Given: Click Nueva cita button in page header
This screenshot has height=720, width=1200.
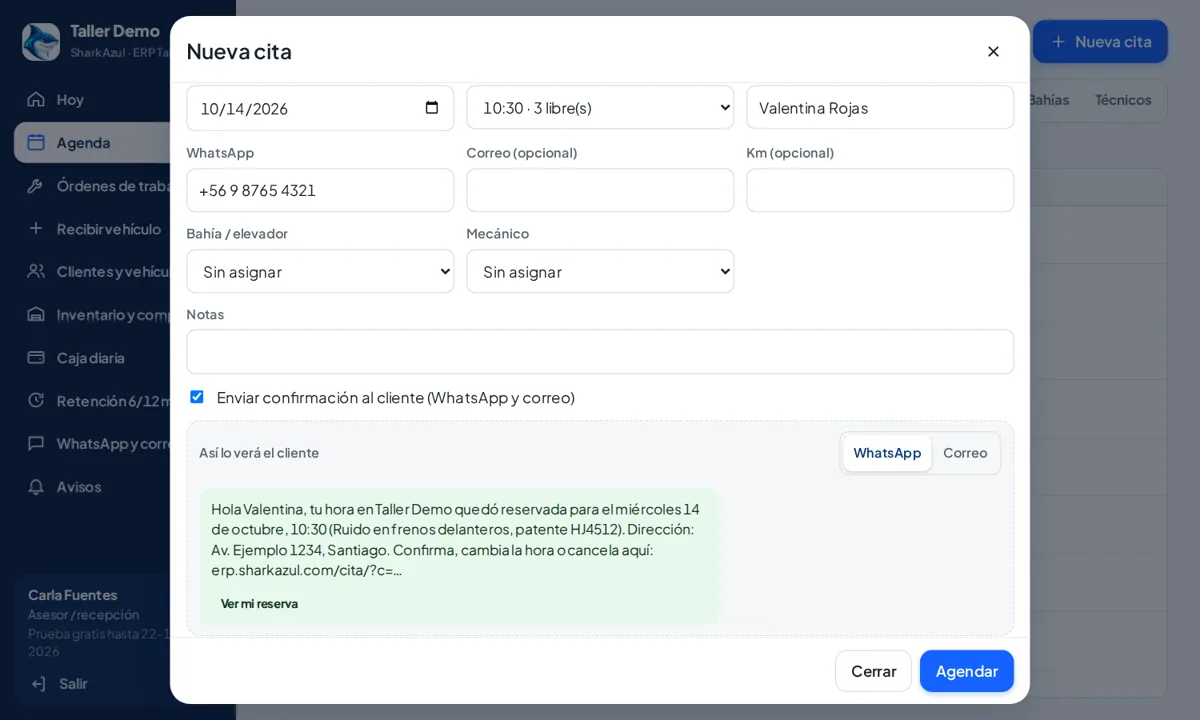Looking at the screenshot, I should tap(1100, 41).
